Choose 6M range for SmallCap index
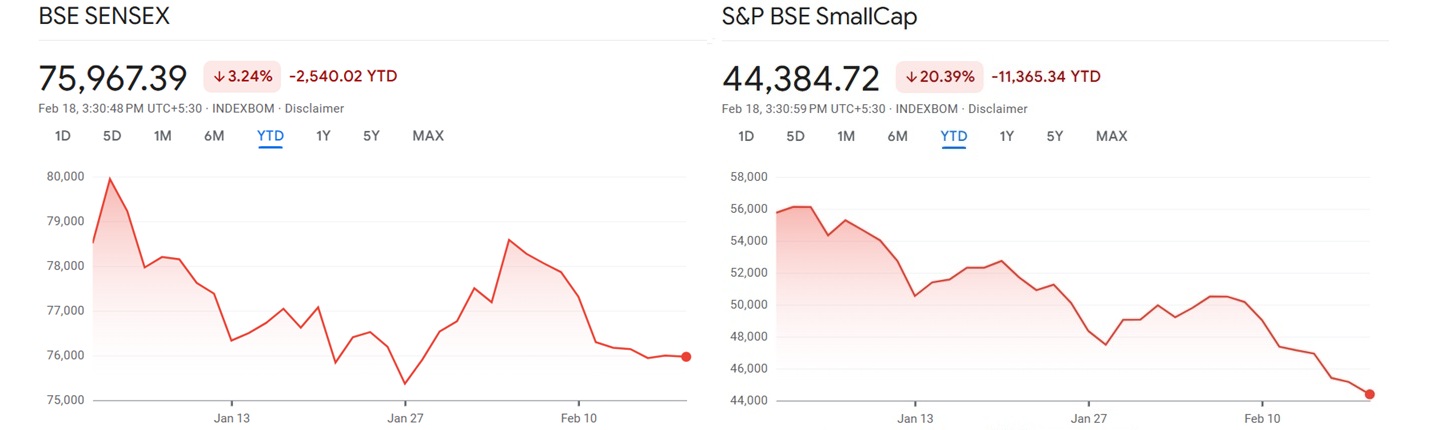This screenshot has width=1433, height=430. [x=897, y=136]
